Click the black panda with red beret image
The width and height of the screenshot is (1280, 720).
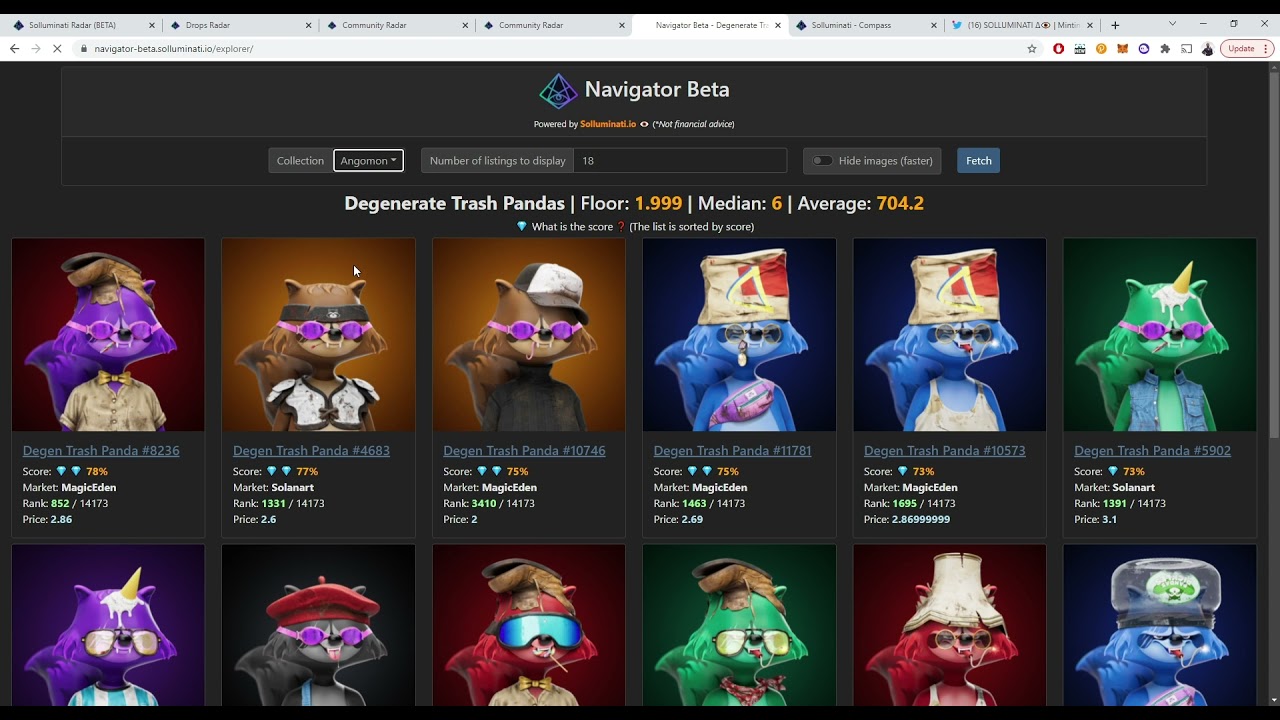318,626
